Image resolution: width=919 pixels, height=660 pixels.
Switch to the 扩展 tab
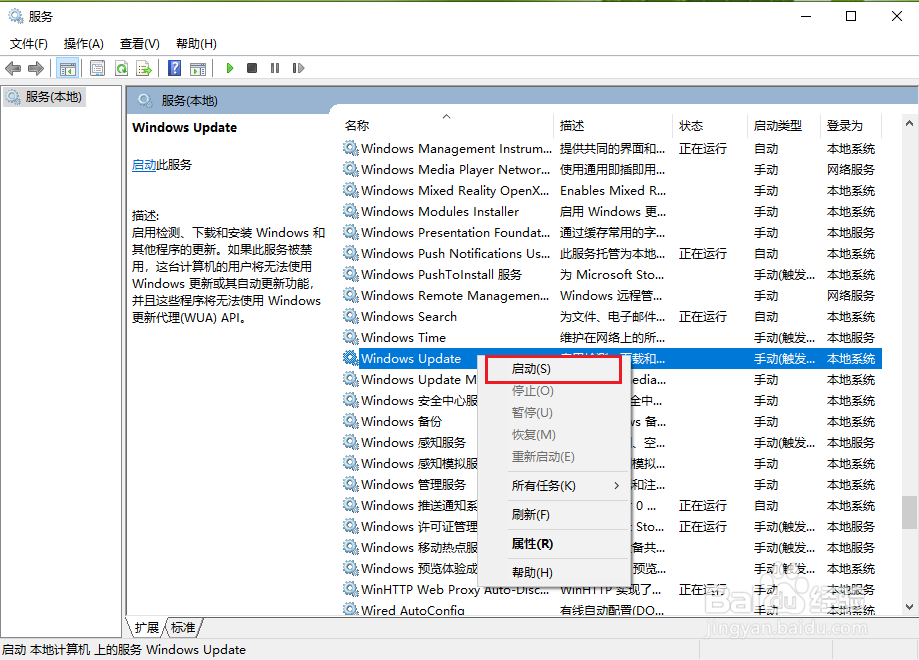coord(147,628)
